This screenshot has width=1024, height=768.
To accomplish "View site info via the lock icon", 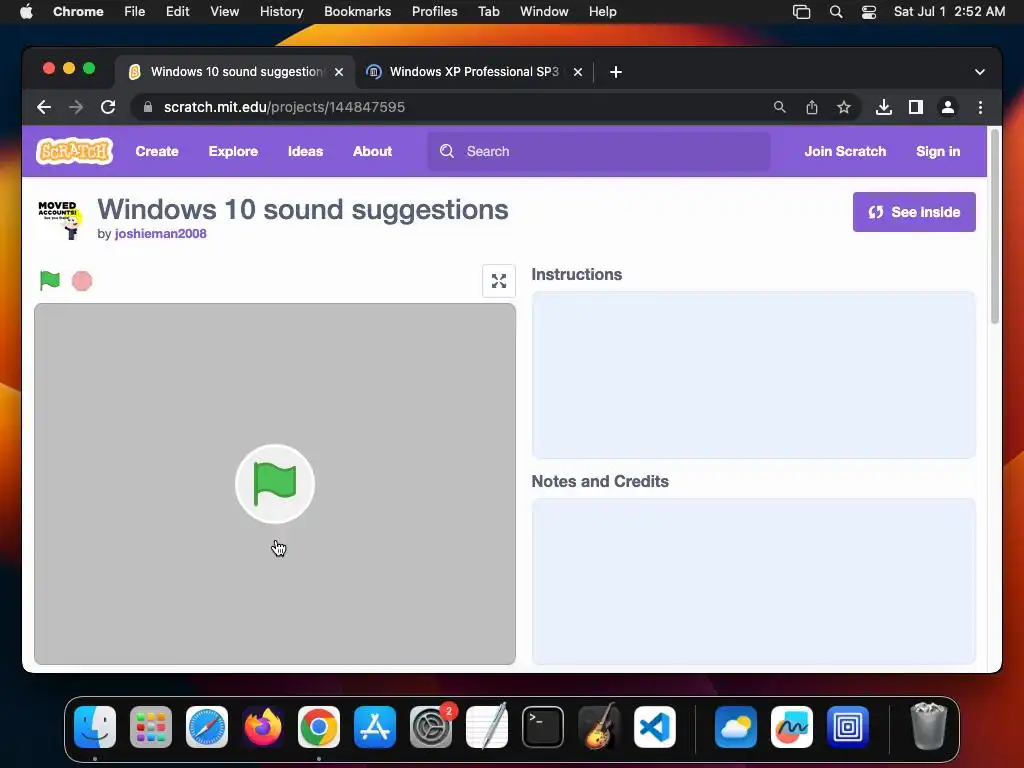I will pos(148,107).
